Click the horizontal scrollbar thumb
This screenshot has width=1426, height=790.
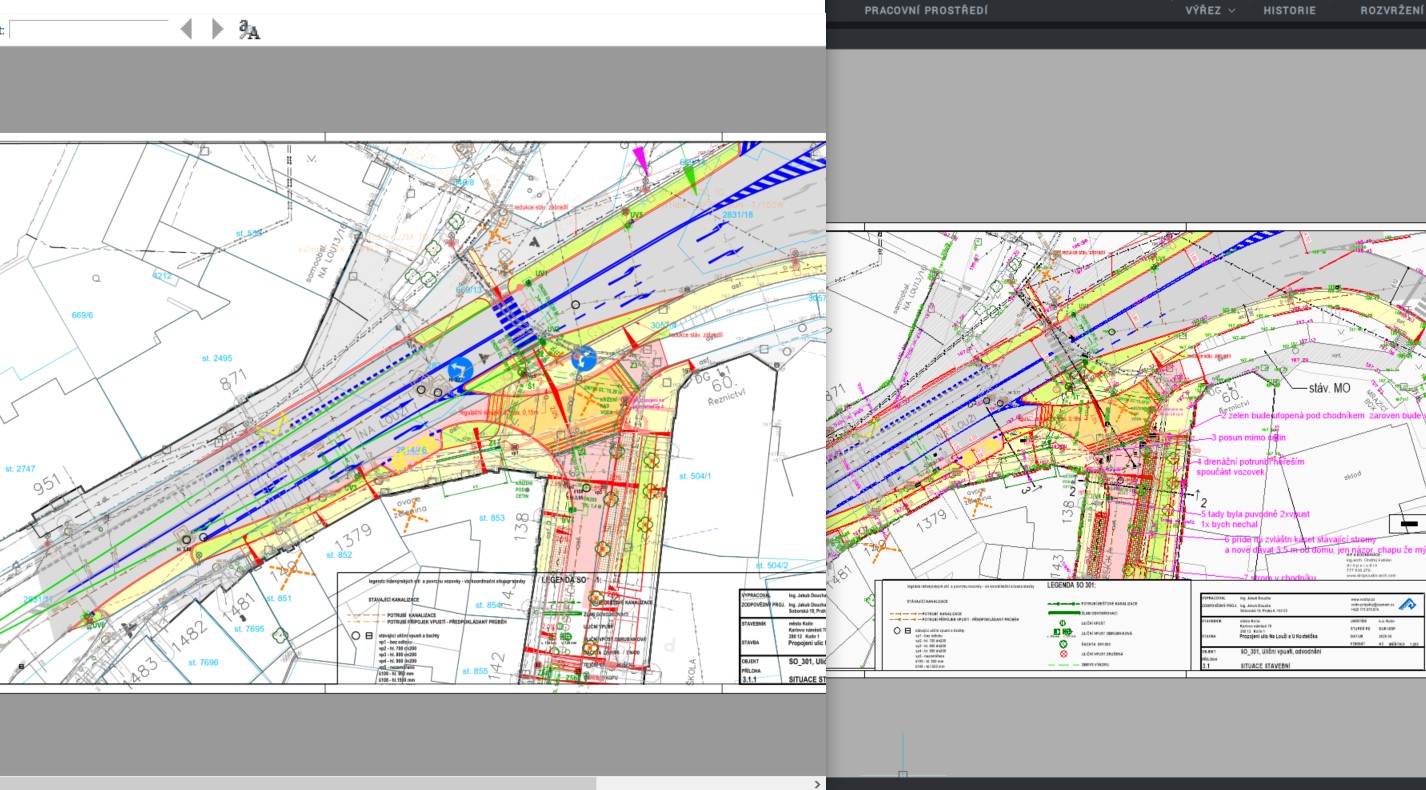(x=298, y=784)
